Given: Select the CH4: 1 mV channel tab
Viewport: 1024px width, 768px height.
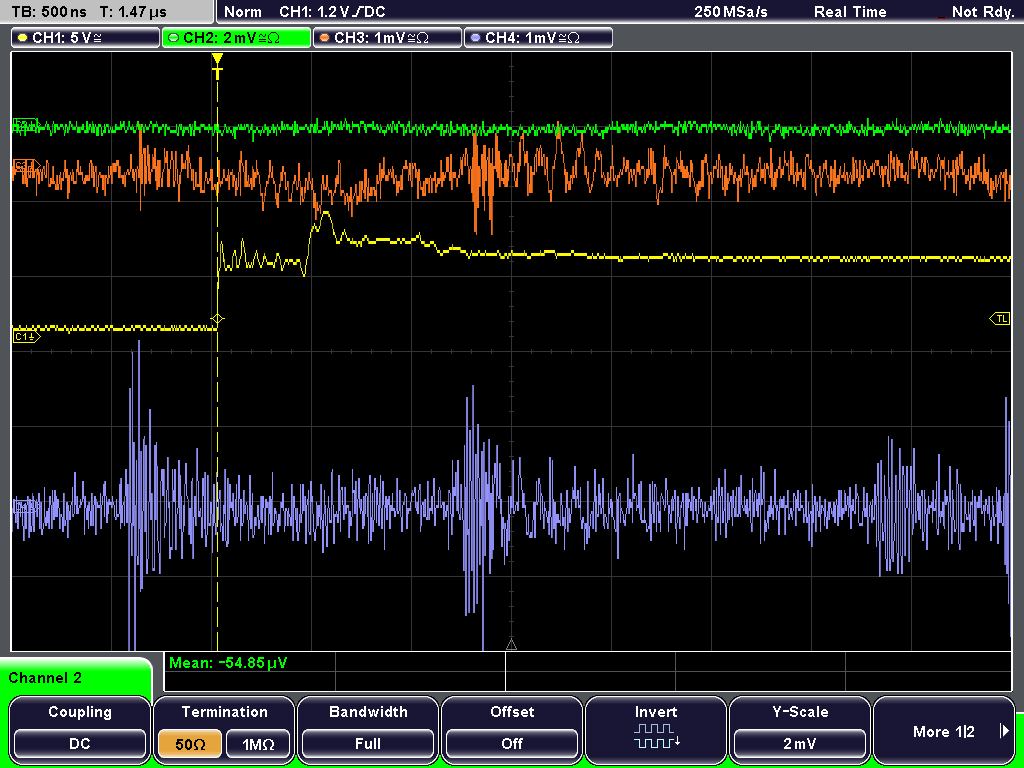Looking at the screenshot, I should coord(538,37).
